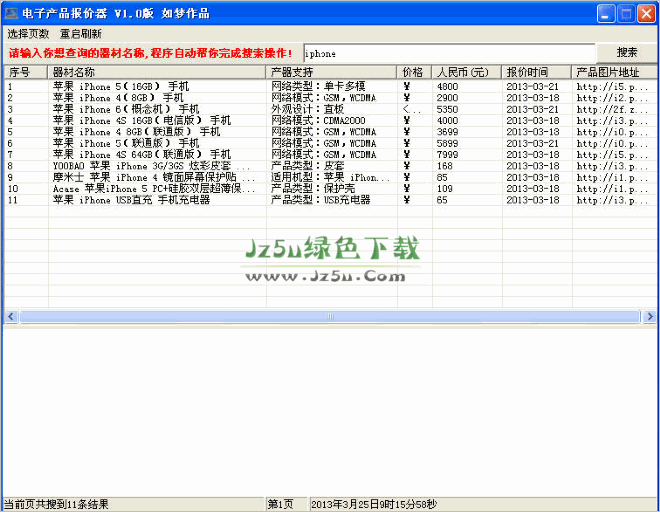Click cell 网络模式:CDMA2000
Image resolution: width=660 pixels, height=512 pixels.
(x=318, y=120)
